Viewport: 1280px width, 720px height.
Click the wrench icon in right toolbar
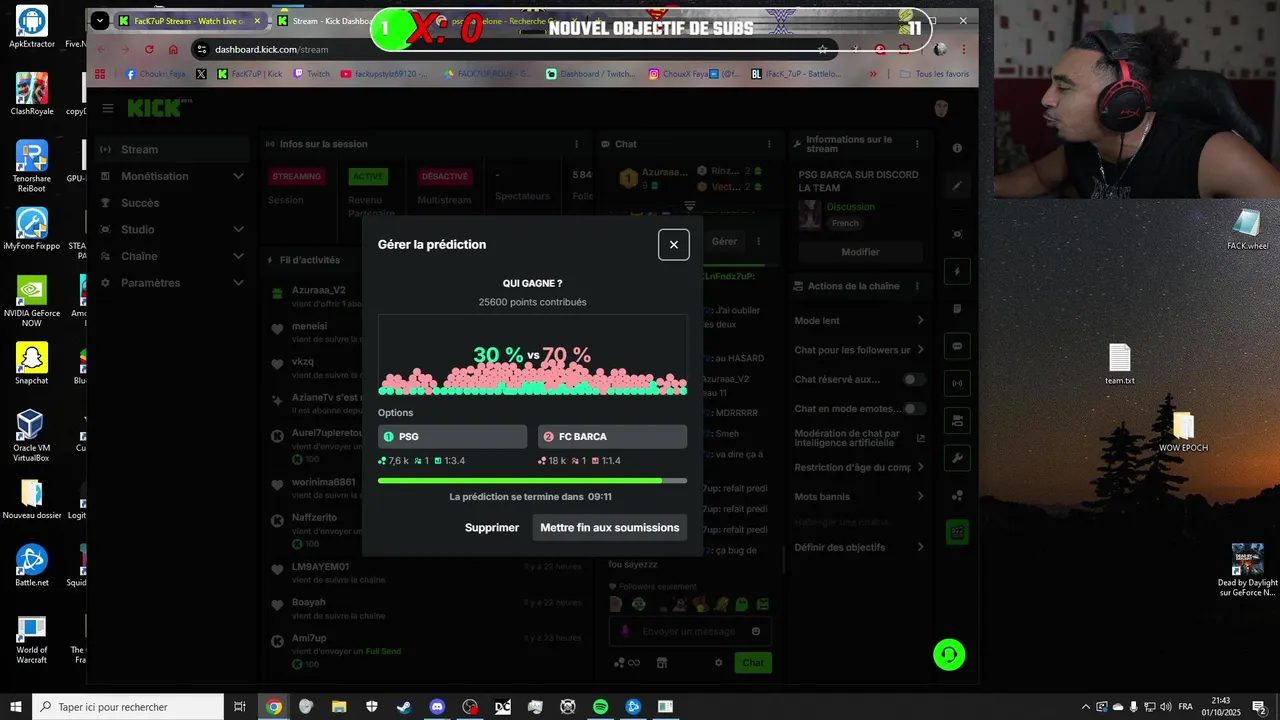coord(957,458)
